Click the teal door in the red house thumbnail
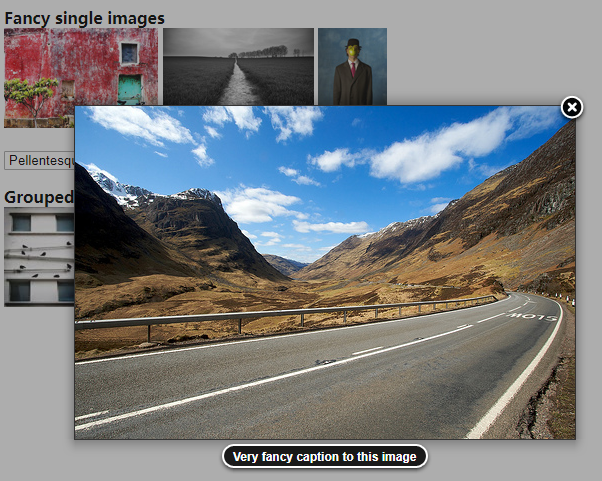This screenshot has height=481, width=602. [129, 90]
